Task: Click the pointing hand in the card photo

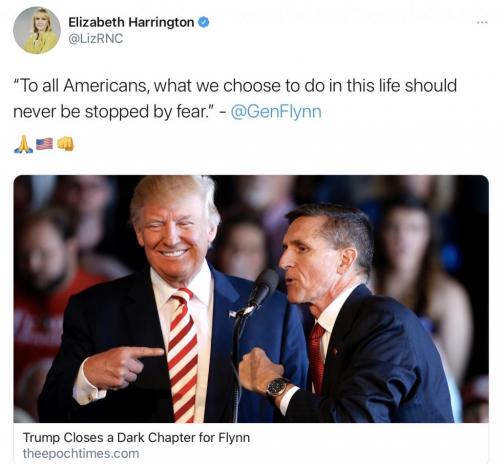Action: [x=120, y=367]
